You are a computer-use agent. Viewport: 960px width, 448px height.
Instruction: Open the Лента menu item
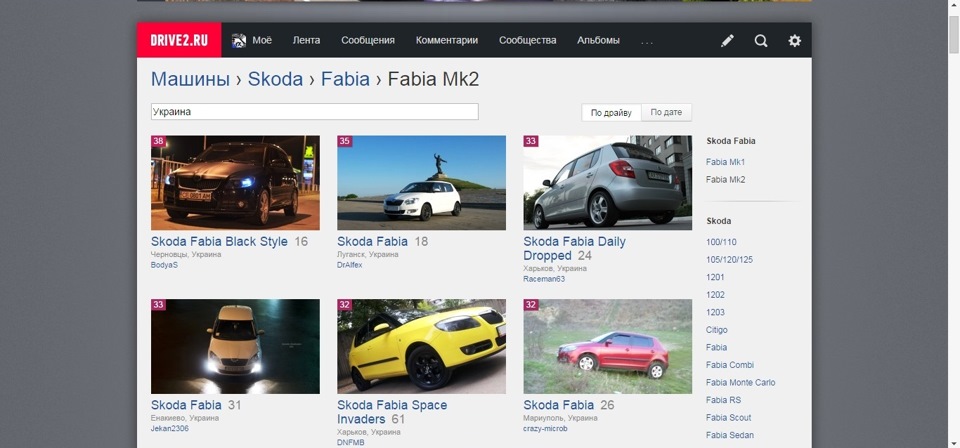(306, 40)
